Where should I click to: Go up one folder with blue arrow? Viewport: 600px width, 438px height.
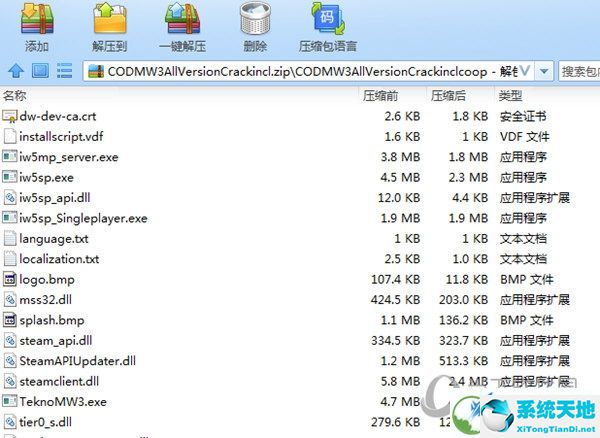16,71
